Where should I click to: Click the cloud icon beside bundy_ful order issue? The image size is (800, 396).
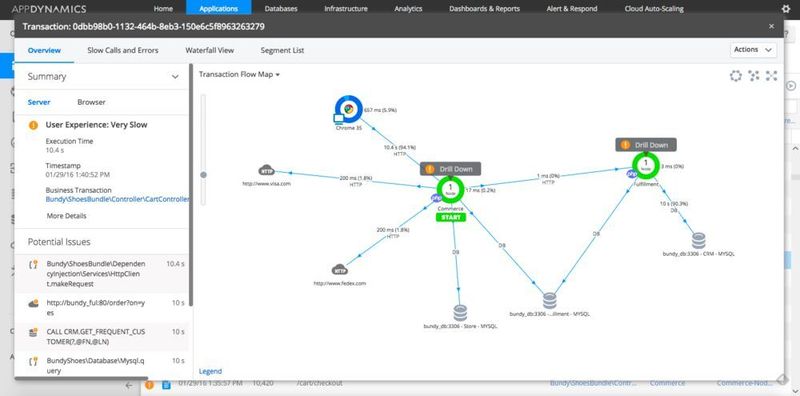33,303
